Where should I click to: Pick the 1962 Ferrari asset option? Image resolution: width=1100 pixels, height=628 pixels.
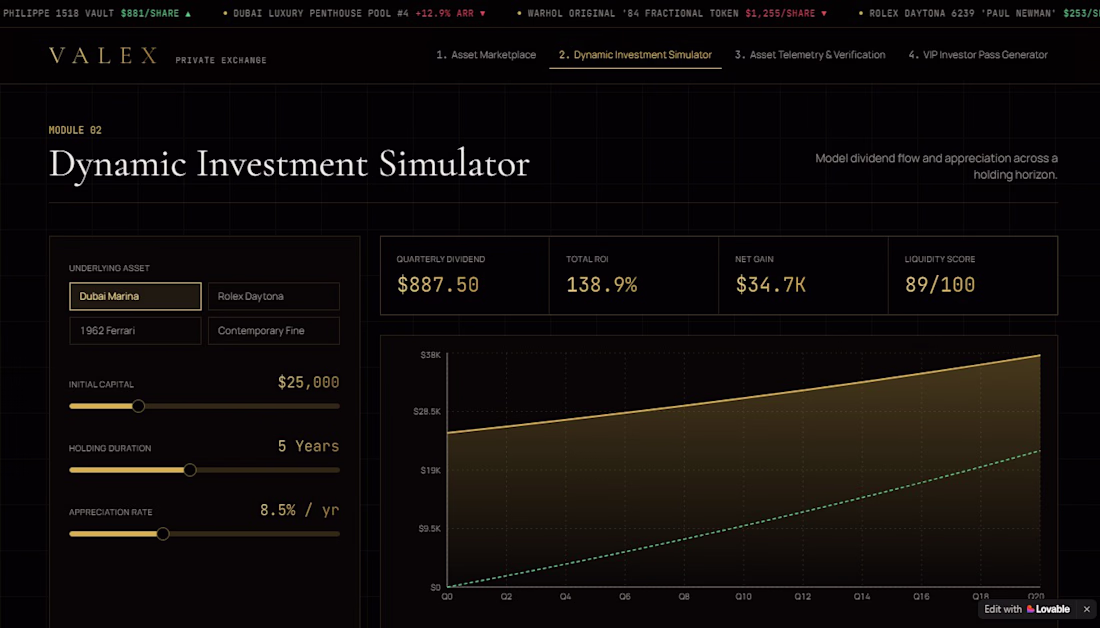coord(135,330)
